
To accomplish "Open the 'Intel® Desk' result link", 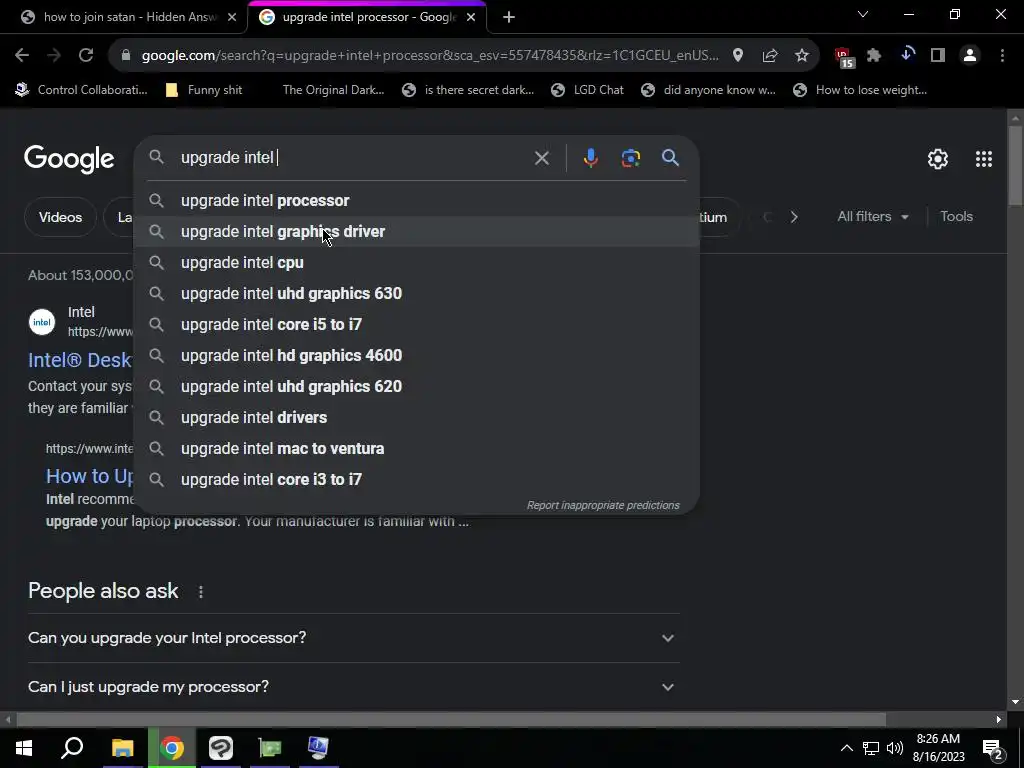I will [x=80, y=360].
